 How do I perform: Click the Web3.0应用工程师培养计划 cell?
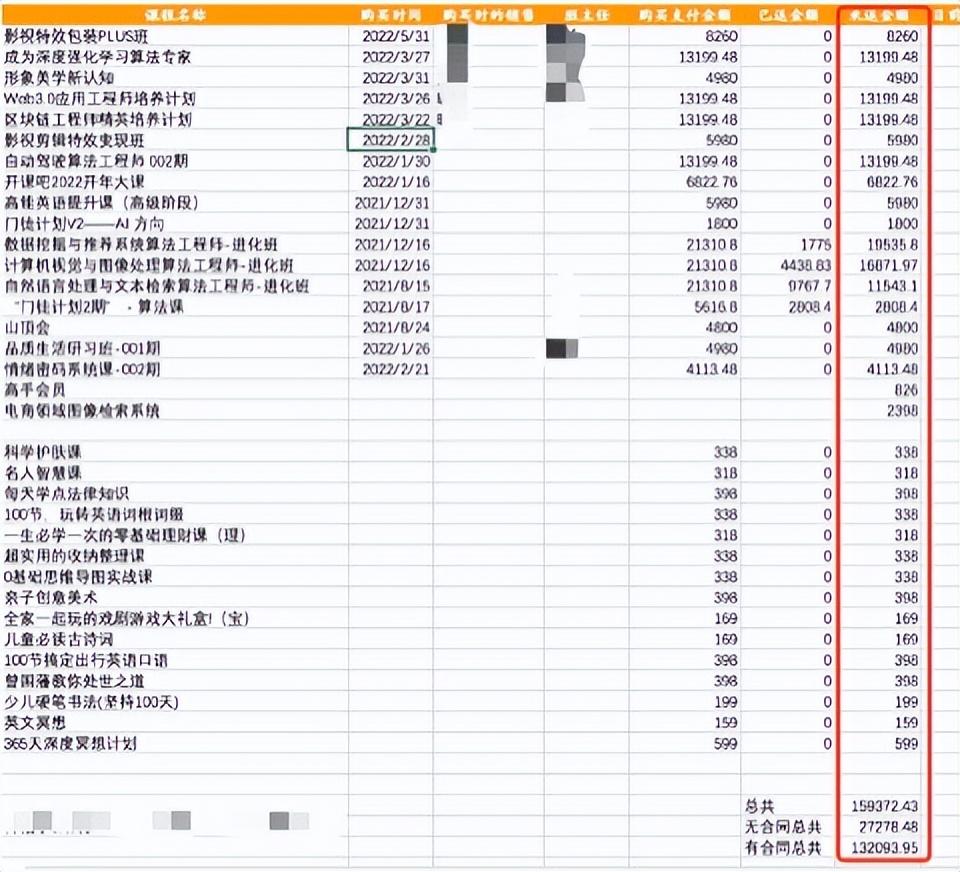(x=100, y=99)
